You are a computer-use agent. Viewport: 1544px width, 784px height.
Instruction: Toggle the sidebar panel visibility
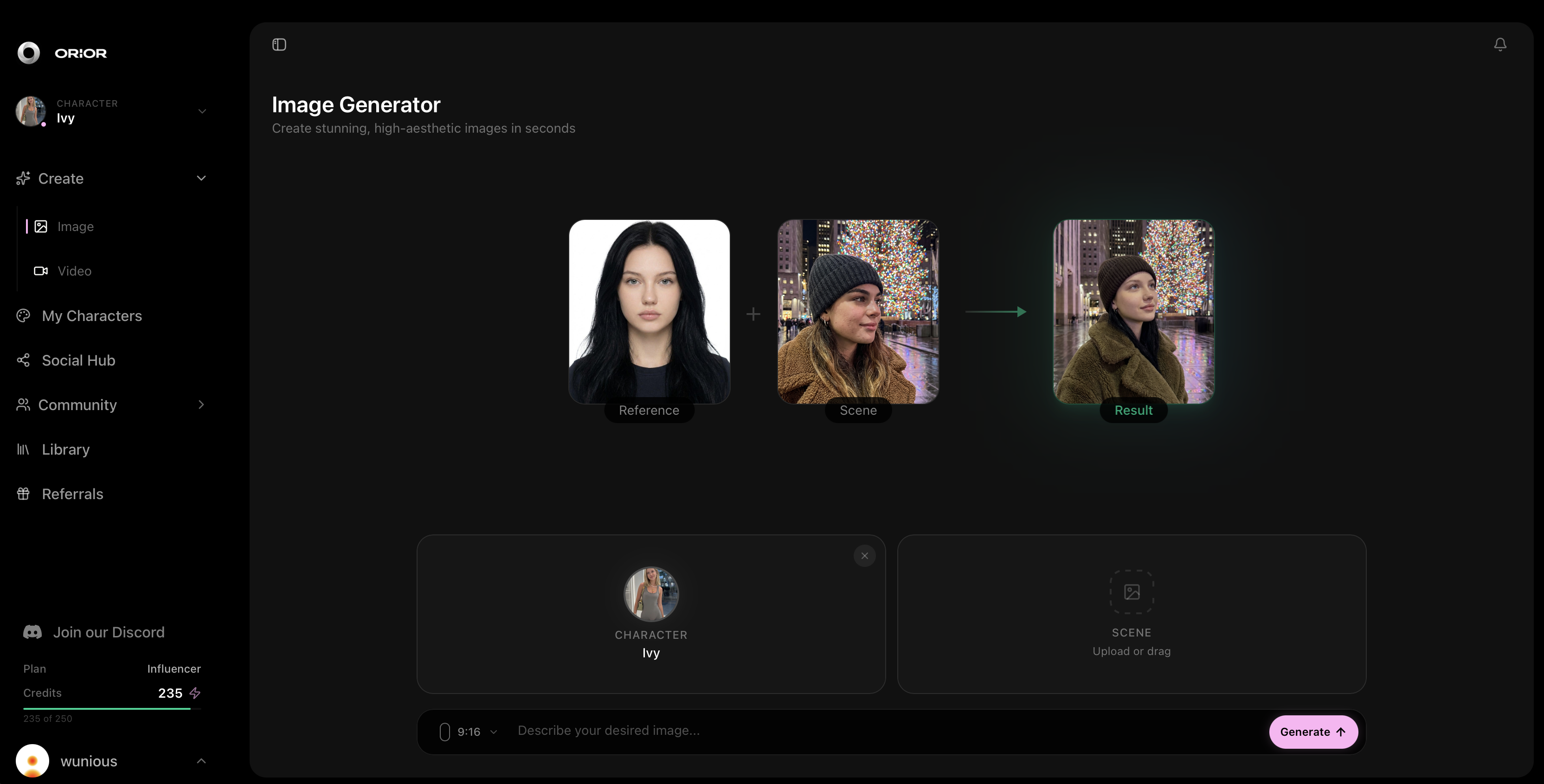[x=279, y=44]
